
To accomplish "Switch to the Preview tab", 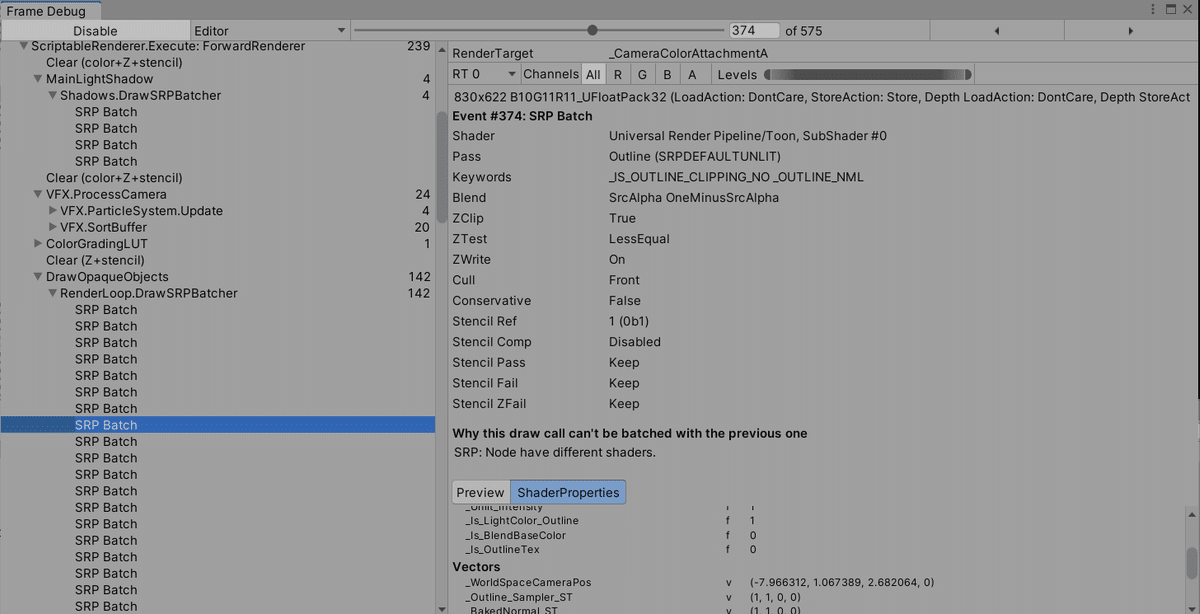I will [481, 492].
